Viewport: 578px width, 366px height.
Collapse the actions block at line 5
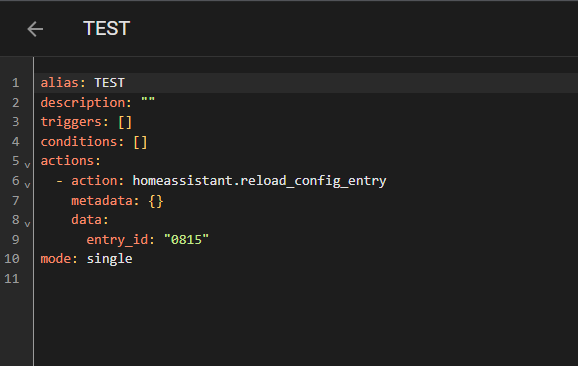pos(27,165)
